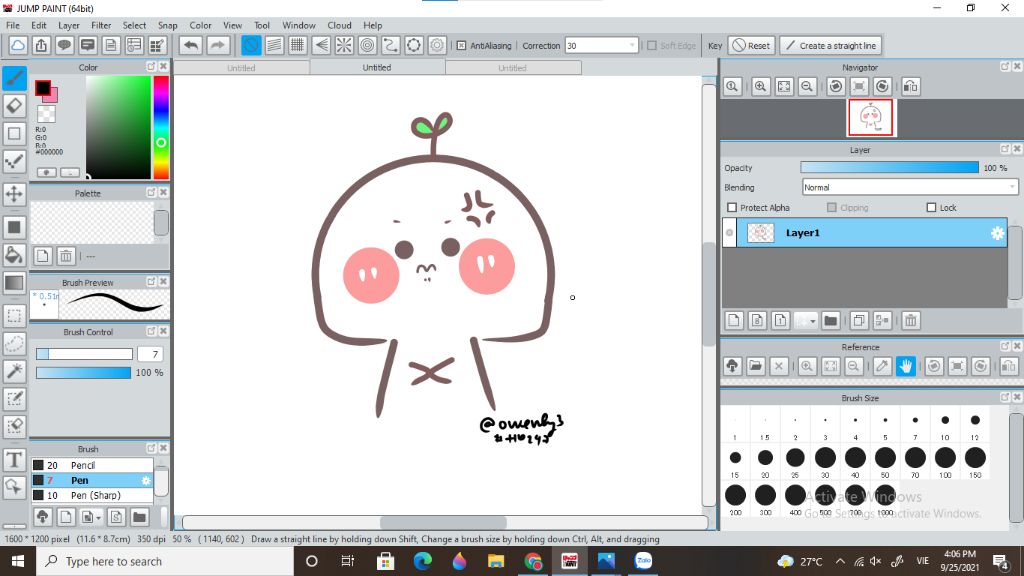The width and height of the screenshot is (1024, 576).
Task: Enable the crisscross grid snap
Action: click(297, 46)
